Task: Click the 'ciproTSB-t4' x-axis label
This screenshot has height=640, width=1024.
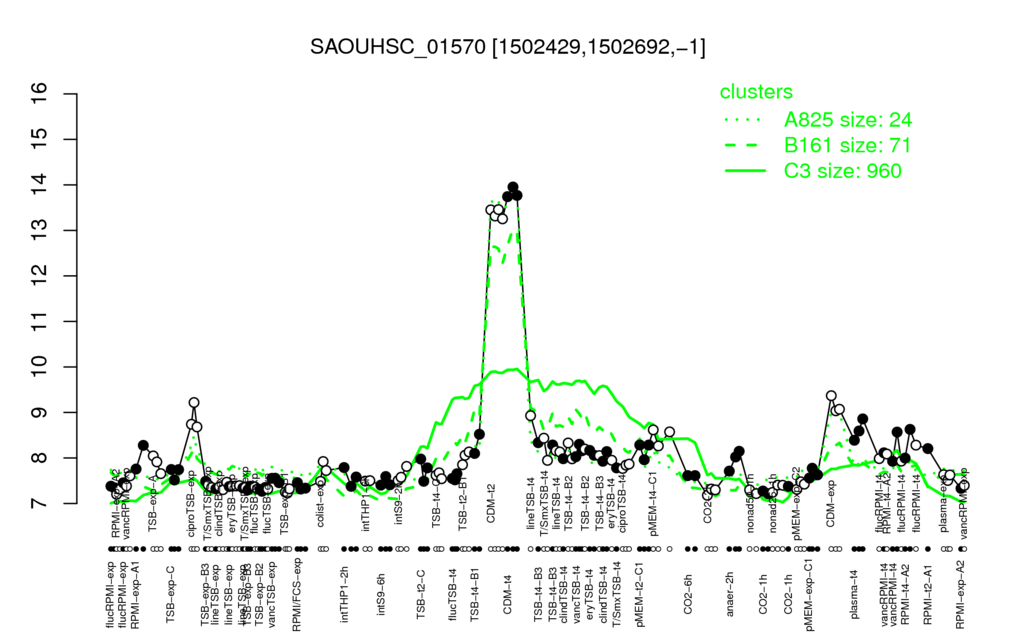Action: [x=622, y=504]
